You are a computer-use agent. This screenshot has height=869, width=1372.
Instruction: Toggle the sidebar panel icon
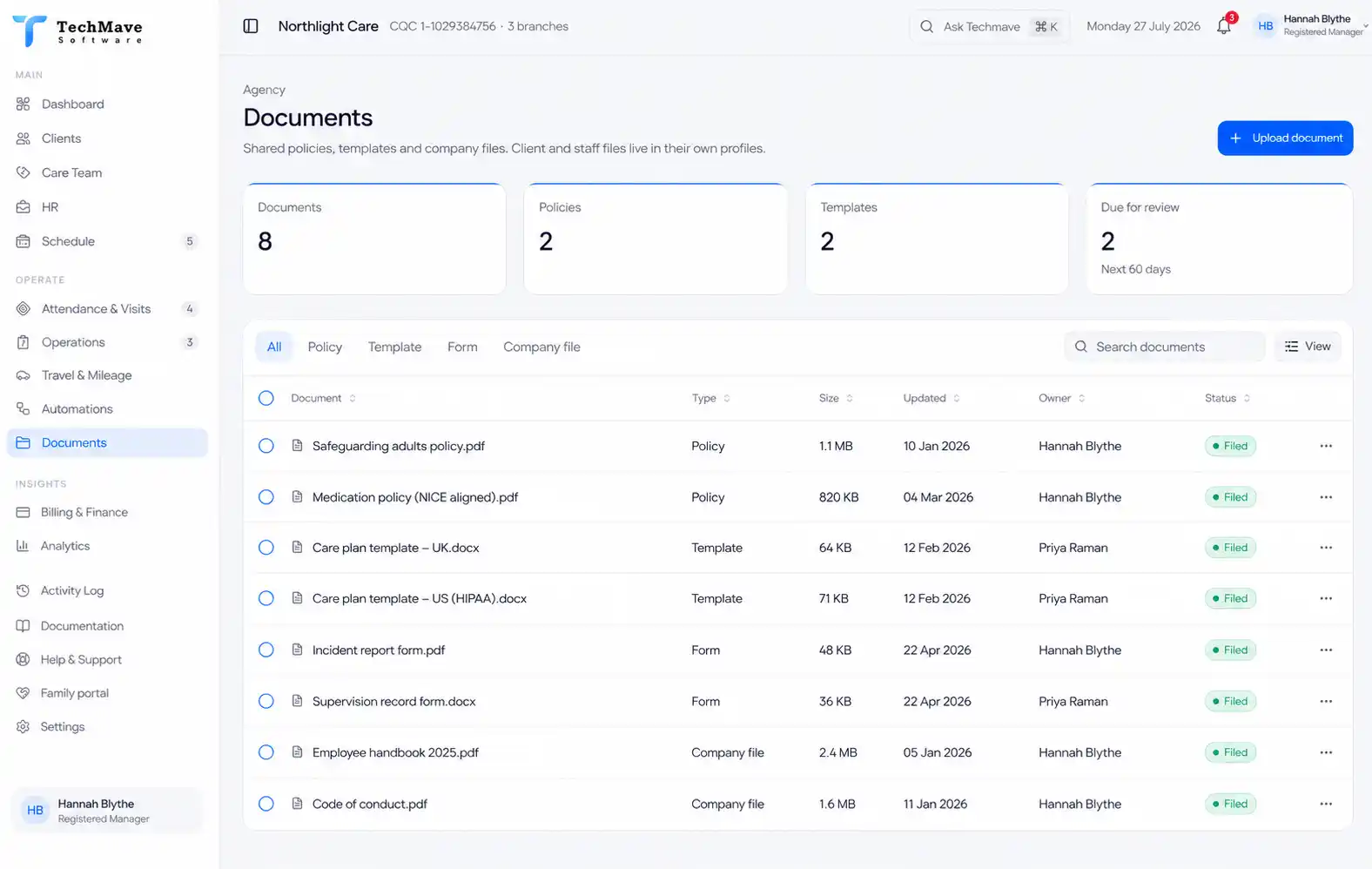[x=251, y=26]
